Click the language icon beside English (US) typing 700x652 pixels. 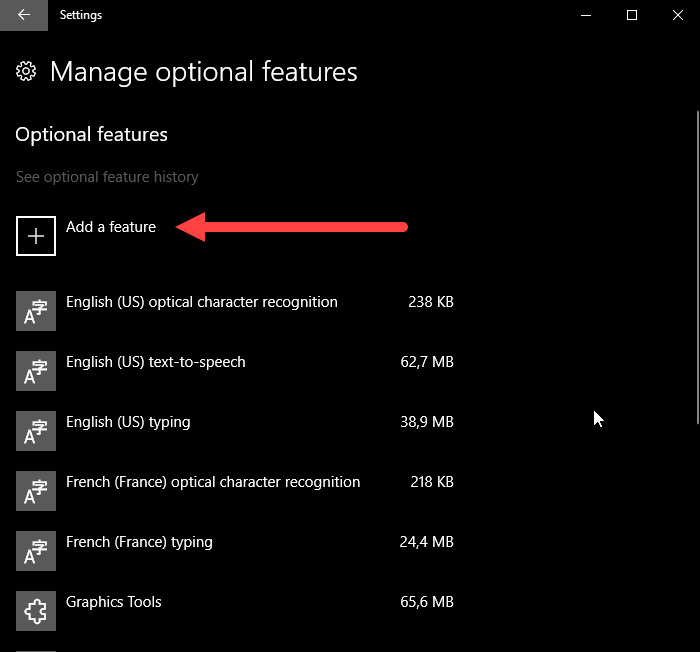pyautogui.click(x=36, y=431)
